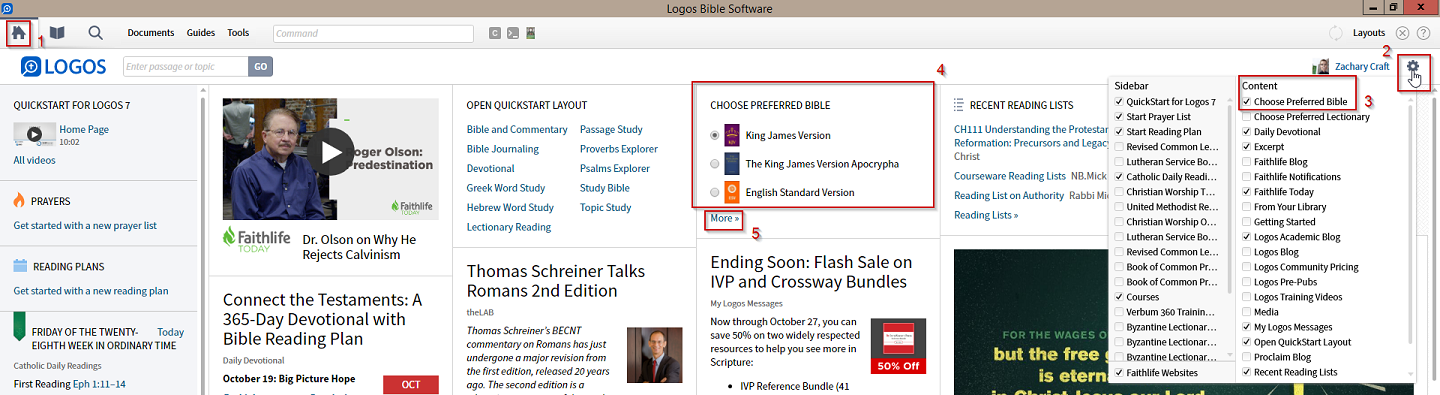Screen dimensions: 1440x395
Task: Open the Search magnifier icon
Action: pyautogui.click(x=96, y=33)
